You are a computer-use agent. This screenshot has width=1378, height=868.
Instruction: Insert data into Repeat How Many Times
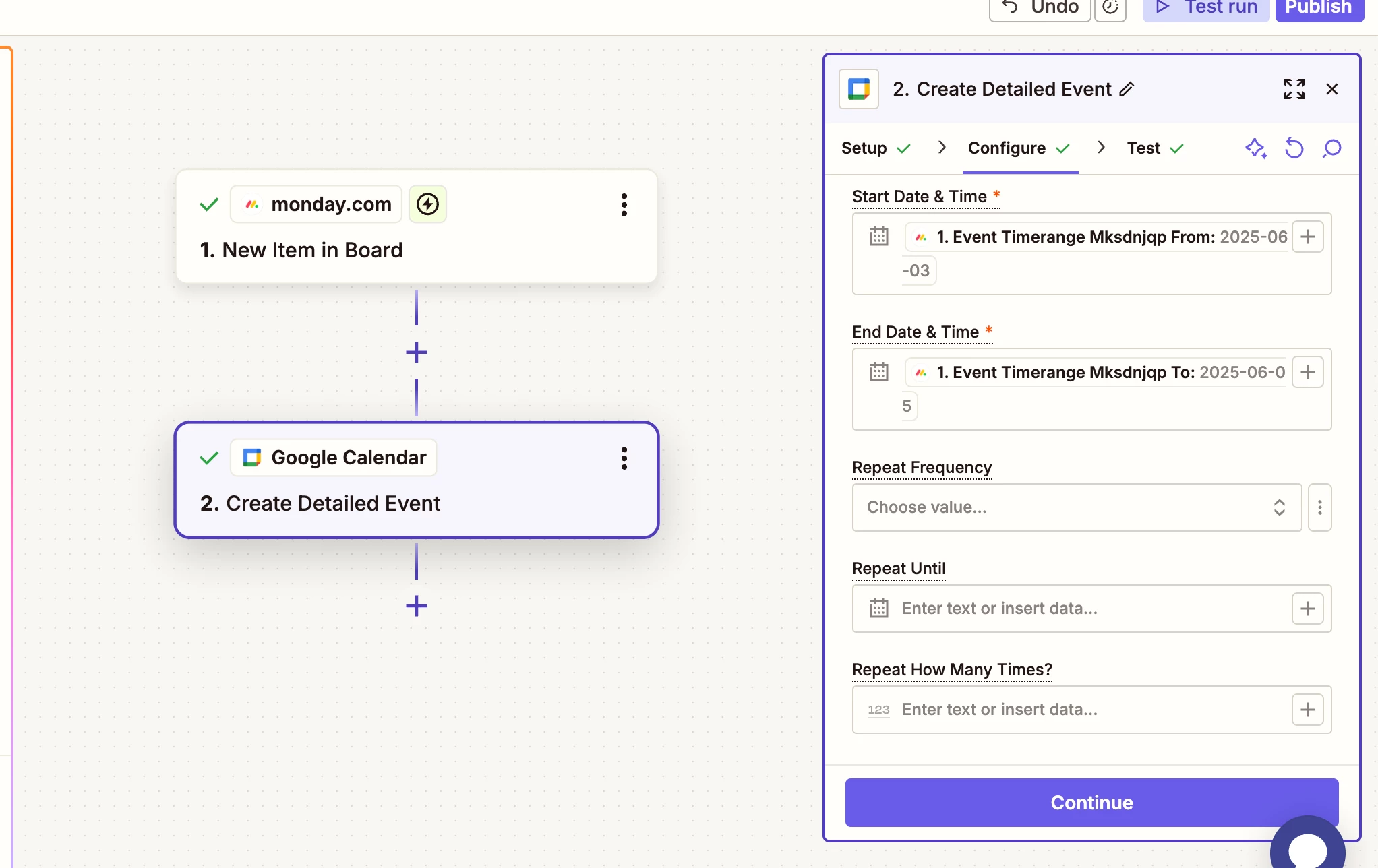1308,710
